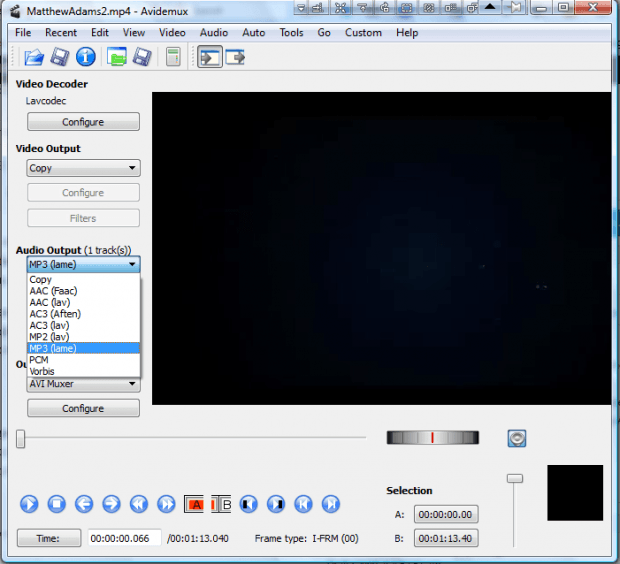Viewport: 620px width, 564px height.
Task: Click the Time: button
Action: click(x=49, y=538)
